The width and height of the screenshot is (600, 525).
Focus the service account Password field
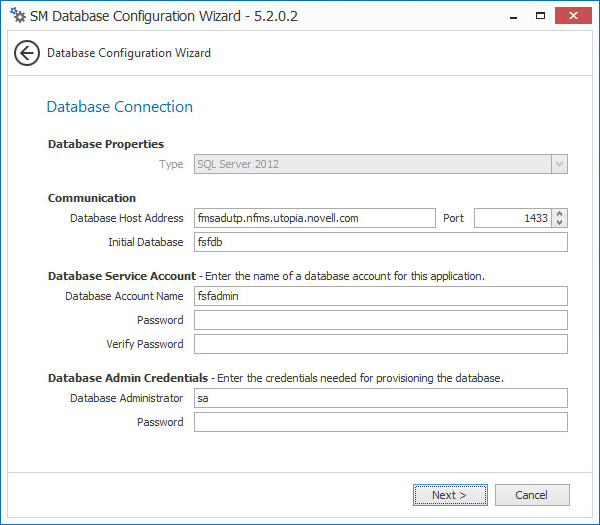(x=380, y=320)
